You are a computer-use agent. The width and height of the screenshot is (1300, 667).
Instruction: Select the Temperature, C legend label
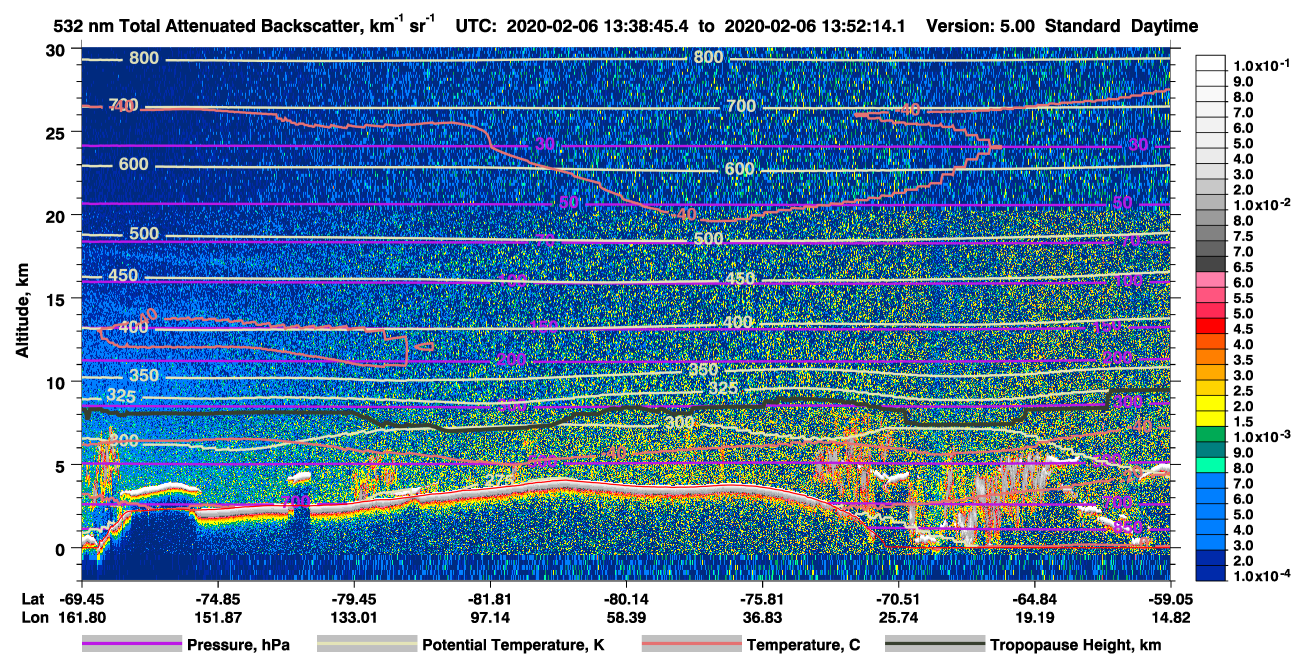803,645
